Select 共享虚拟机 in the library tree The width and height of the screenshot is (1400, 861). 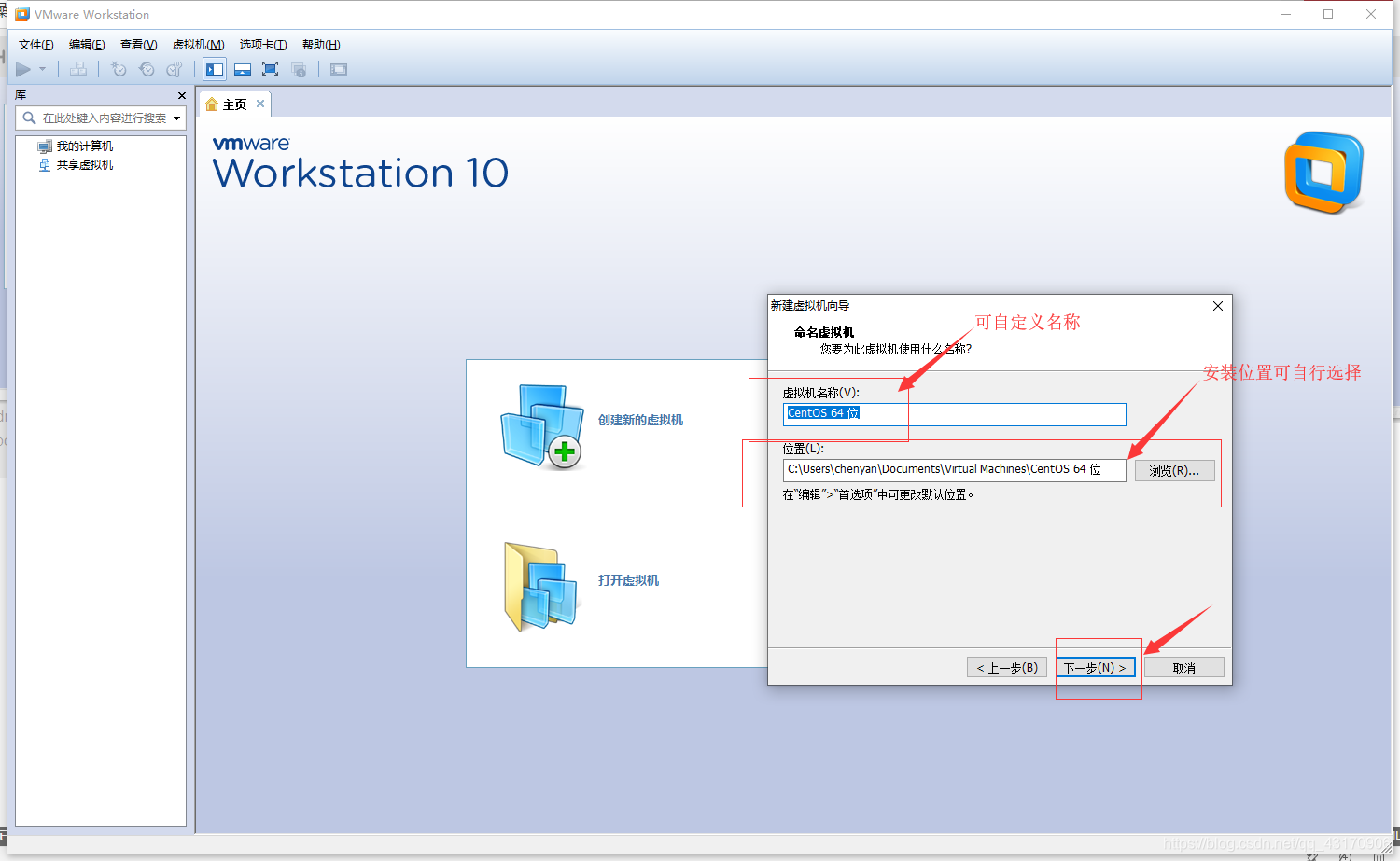[85, 165]
